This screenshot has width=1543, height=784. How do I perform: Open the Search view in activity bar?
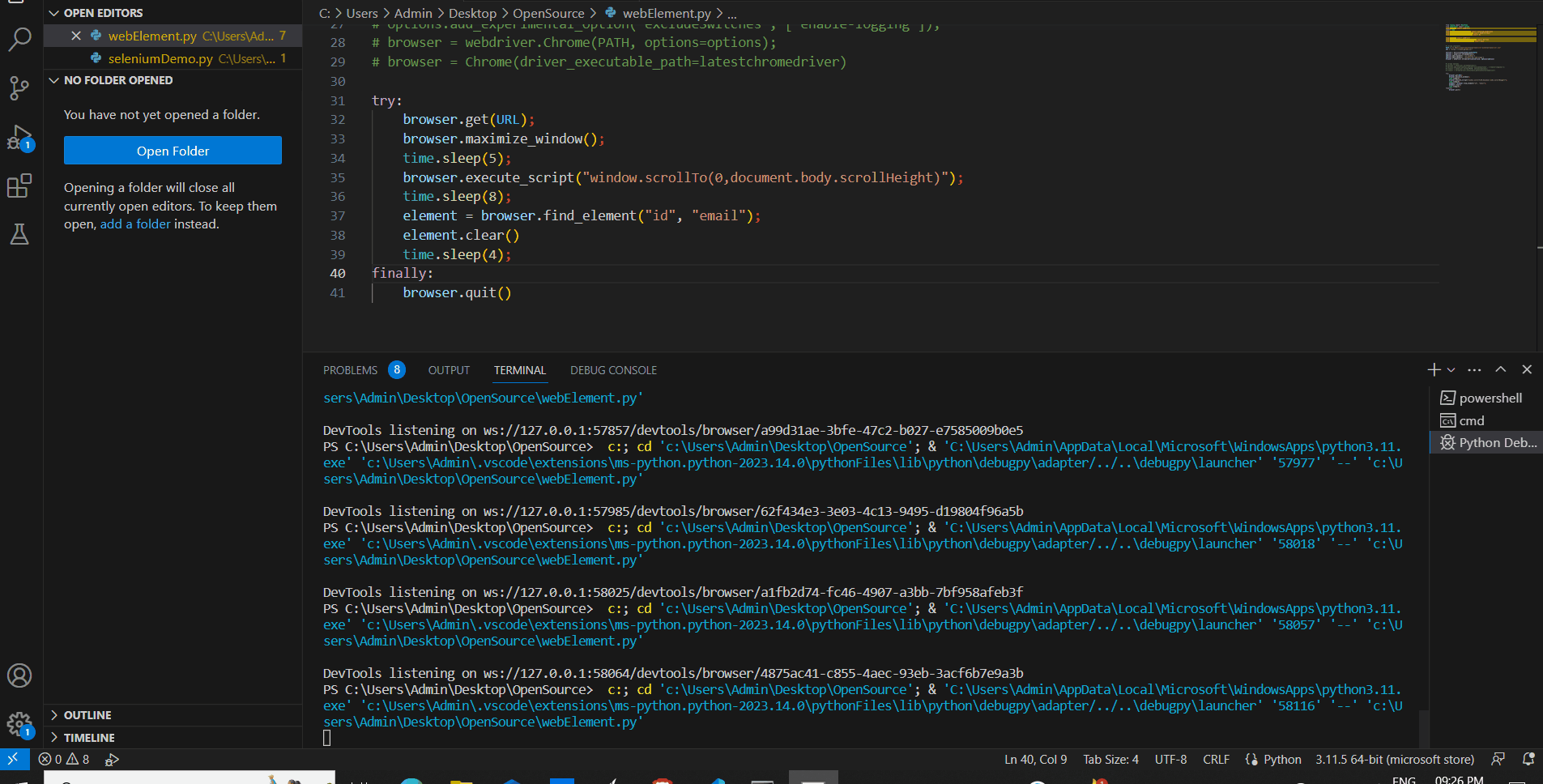pyautogui.click(x=19, y=38)
